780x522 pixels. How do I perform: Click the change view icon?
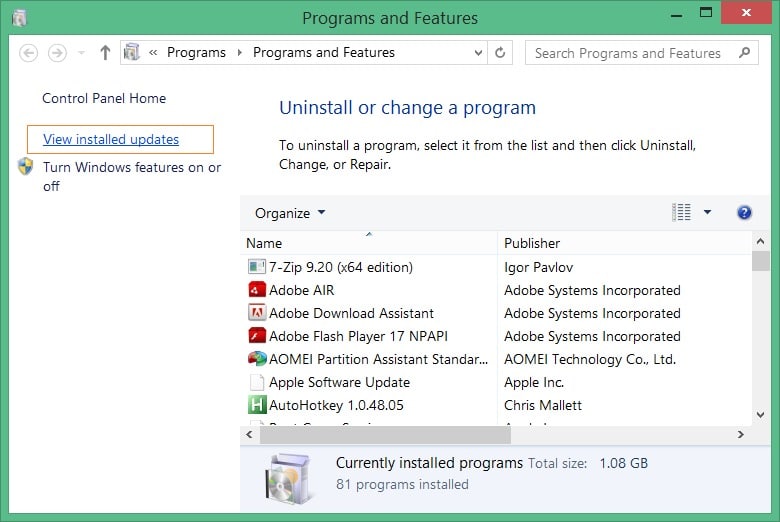click(682, 212)
